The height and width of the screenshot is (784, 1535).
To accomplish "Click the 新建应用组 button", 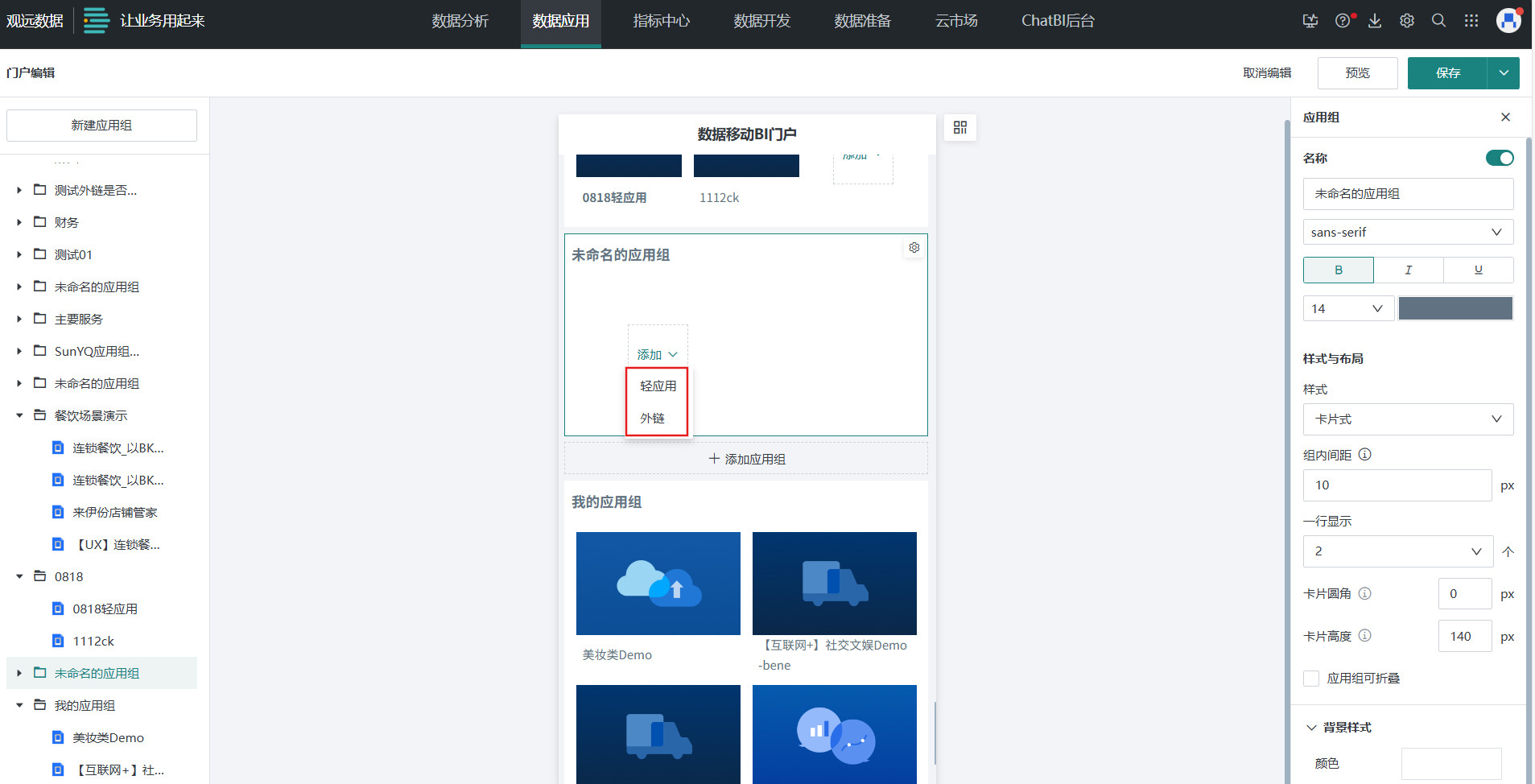I will tap(101, 125).
